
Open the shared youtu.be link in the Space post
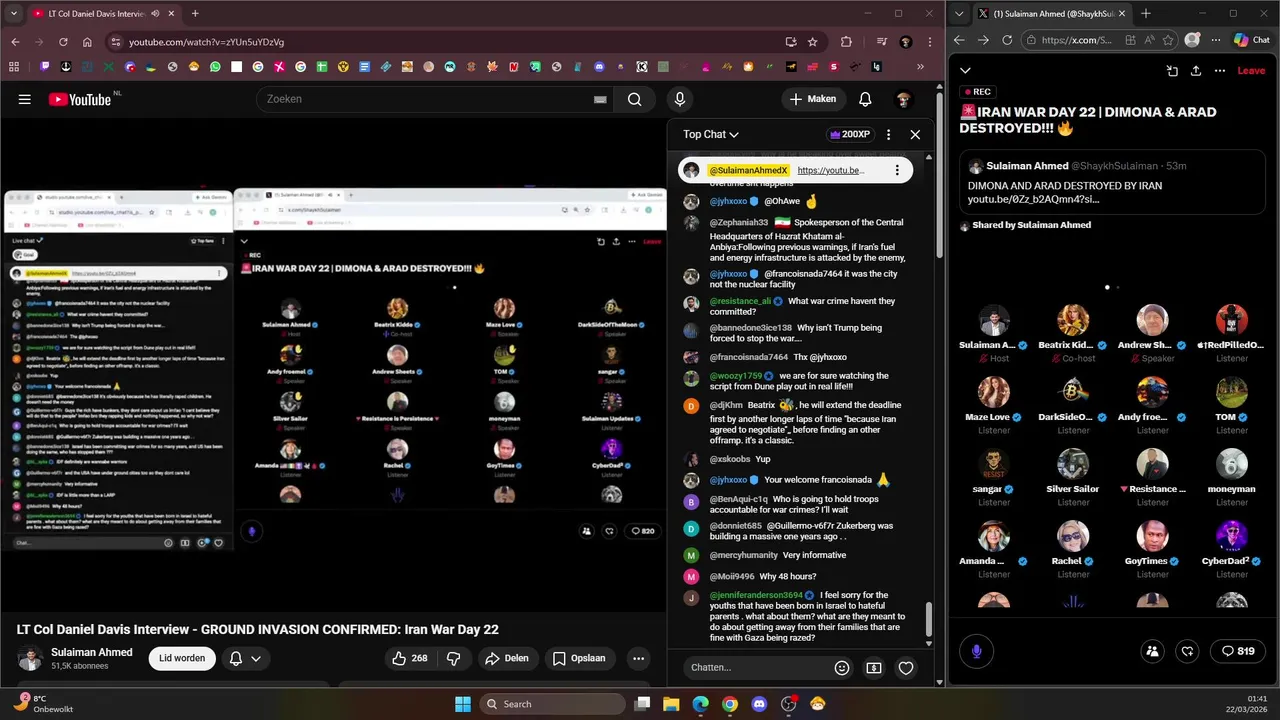pyautogui.click(x=1034, y=199)
